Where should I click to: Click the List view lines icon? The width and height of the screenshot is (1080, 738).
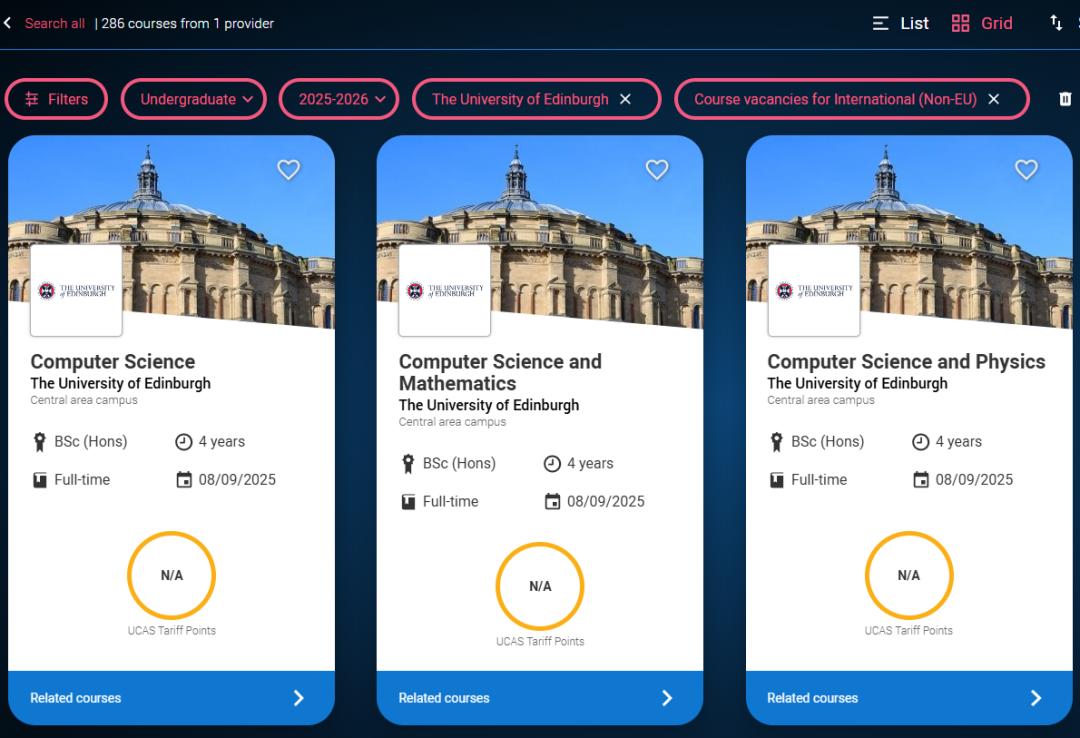click(880, 23)
